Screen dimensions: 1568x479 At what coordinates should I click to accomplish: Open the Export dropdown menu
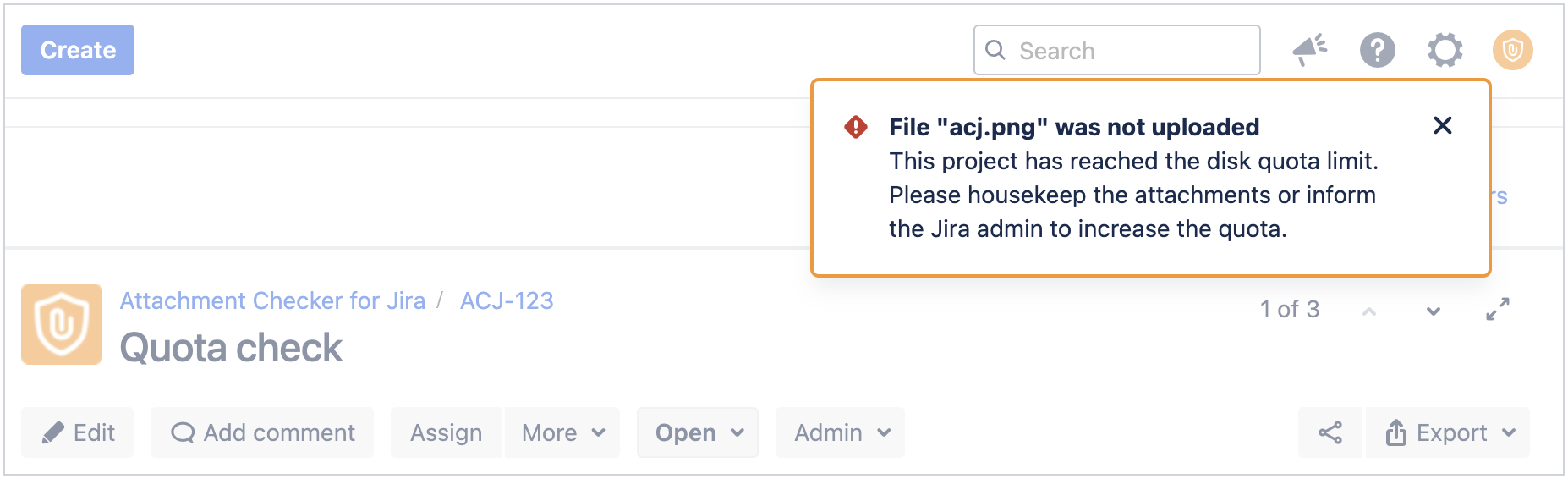pos(1449,432)
